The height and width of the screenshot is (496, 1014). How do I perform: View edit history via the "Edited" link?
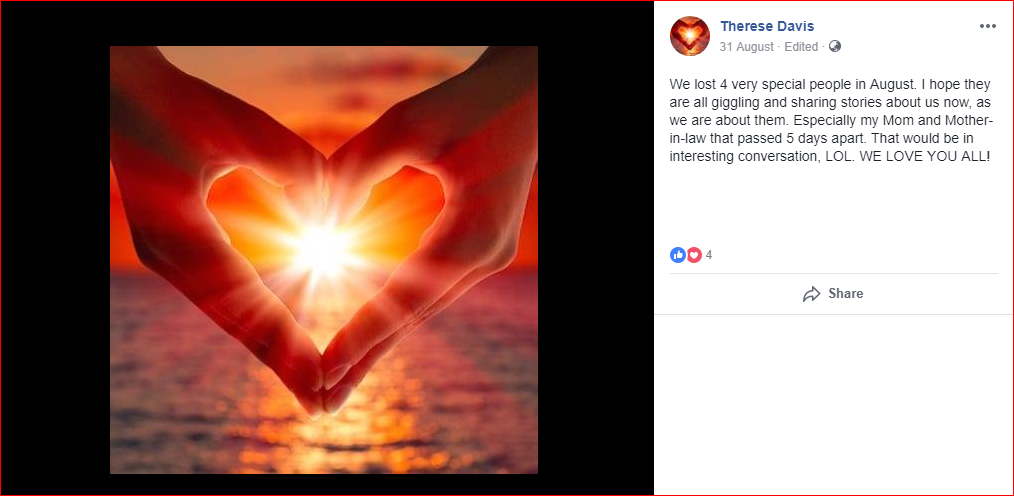click(801, 47)
